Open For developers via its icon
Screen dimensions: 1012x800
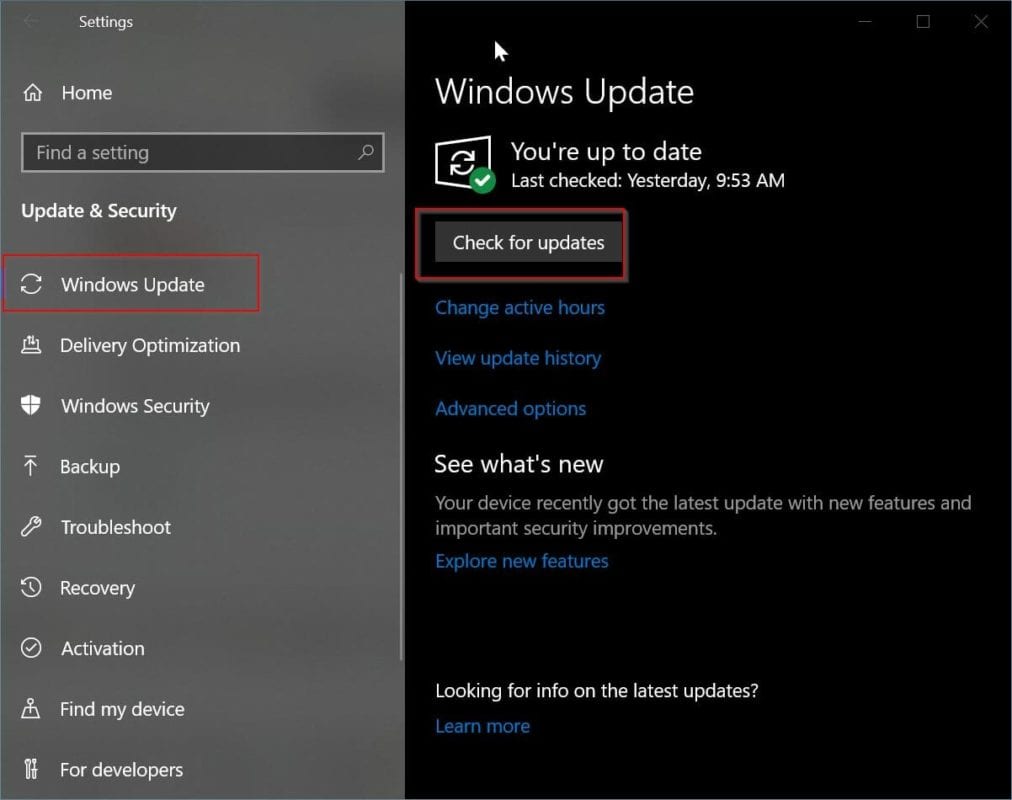point(33,769)
